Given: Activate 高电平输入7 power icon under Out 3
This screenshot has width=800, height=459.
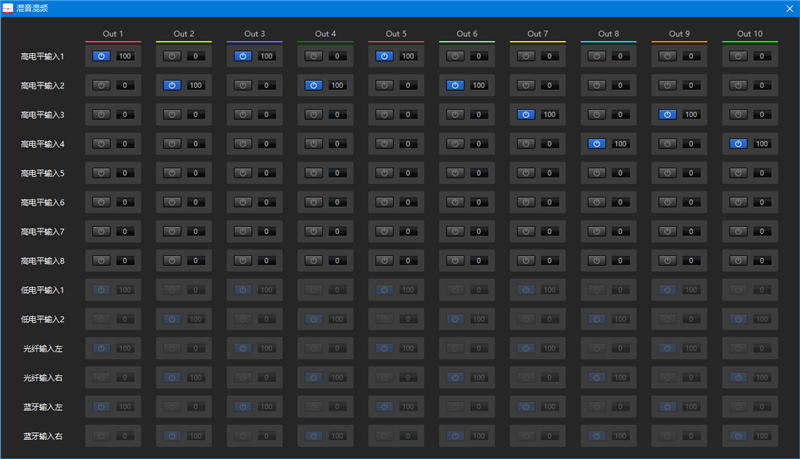Looking at the screenshot, I should click(242, 231).
